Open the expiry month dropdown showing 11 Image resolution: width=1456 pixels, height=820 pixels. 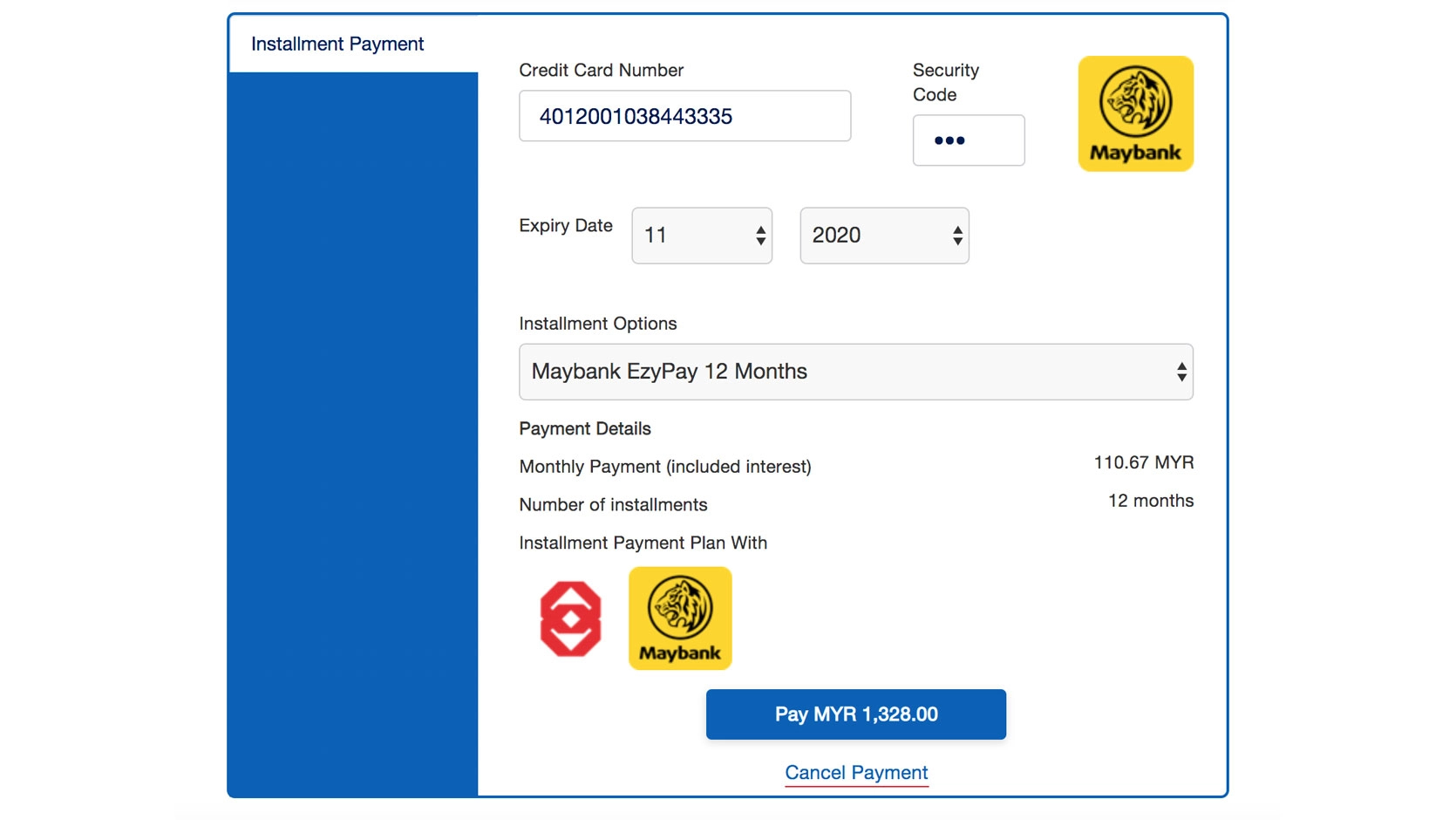[x=702, y=236]
